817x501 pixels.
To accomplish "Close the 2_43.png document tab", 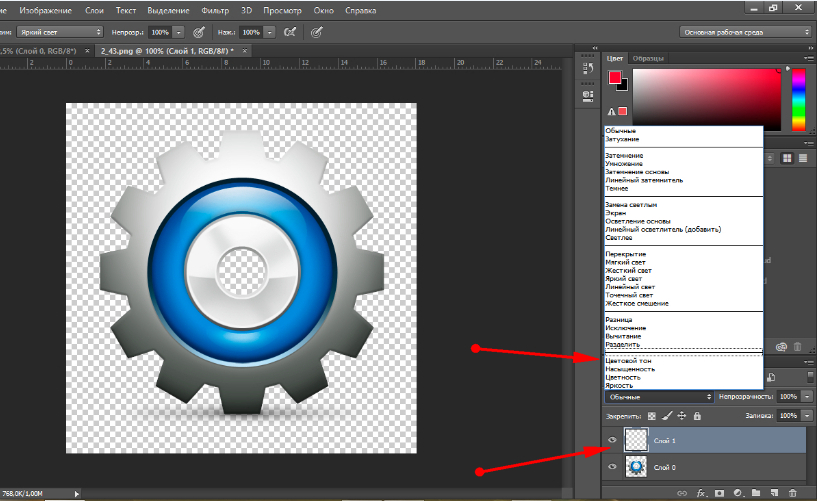I will click(244, 51).
